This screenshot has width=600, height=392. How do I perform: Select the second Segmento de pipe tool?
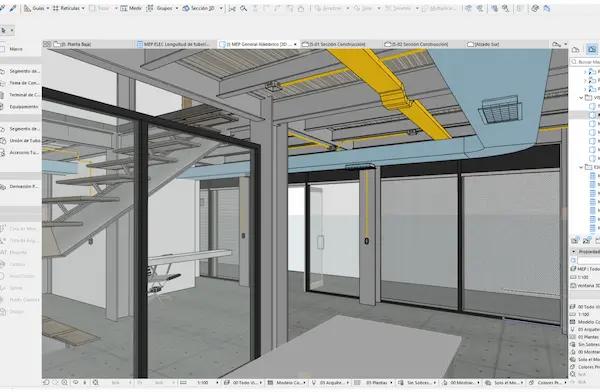point(20,129)
